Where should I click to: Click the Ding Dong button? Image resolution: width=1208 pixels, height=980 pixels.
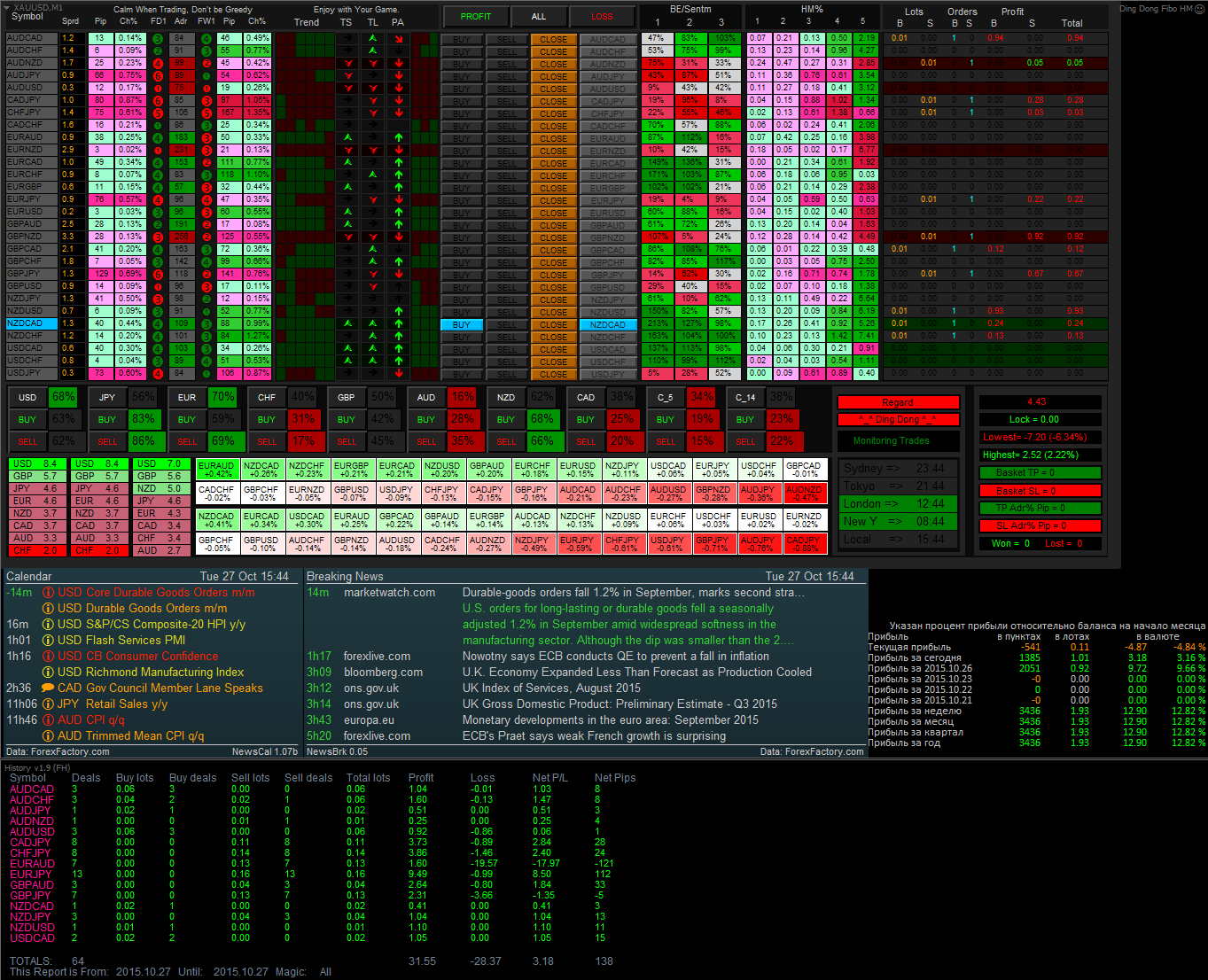click(x=898, y=419)
